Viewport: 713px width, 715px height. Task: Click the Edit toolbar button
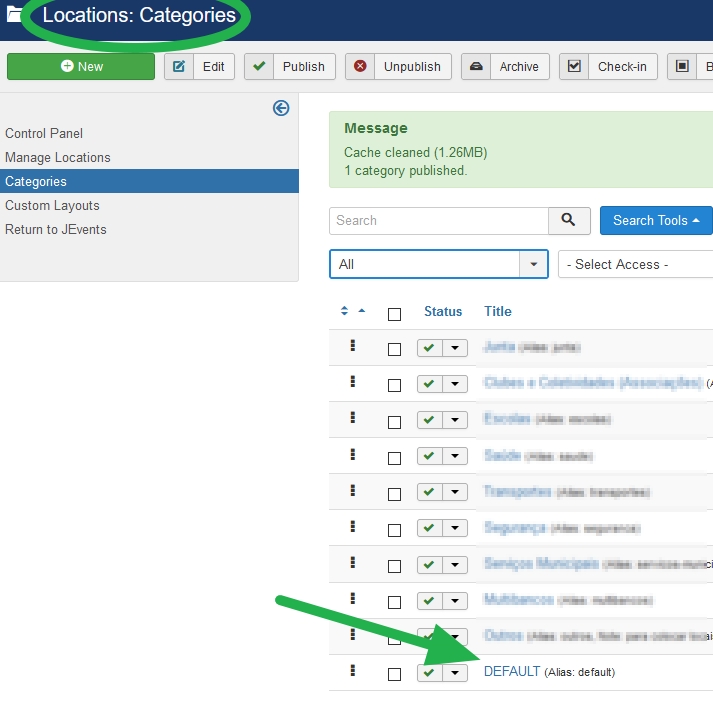[199, 67]
